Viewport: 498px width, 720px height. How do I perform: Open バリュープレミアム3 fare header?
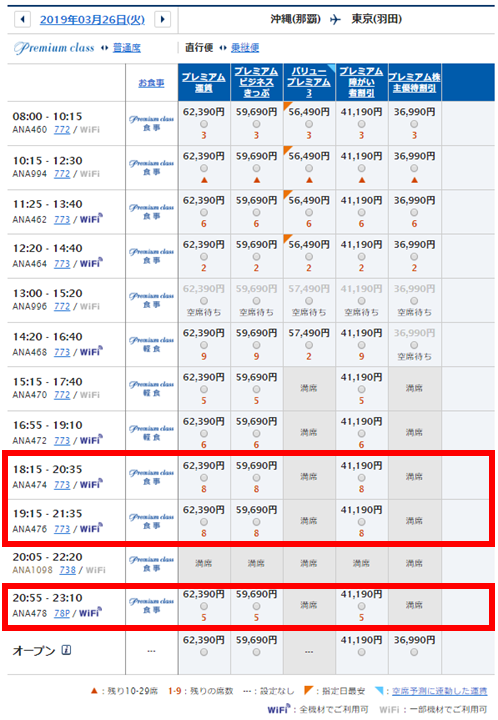coord(309,82)
